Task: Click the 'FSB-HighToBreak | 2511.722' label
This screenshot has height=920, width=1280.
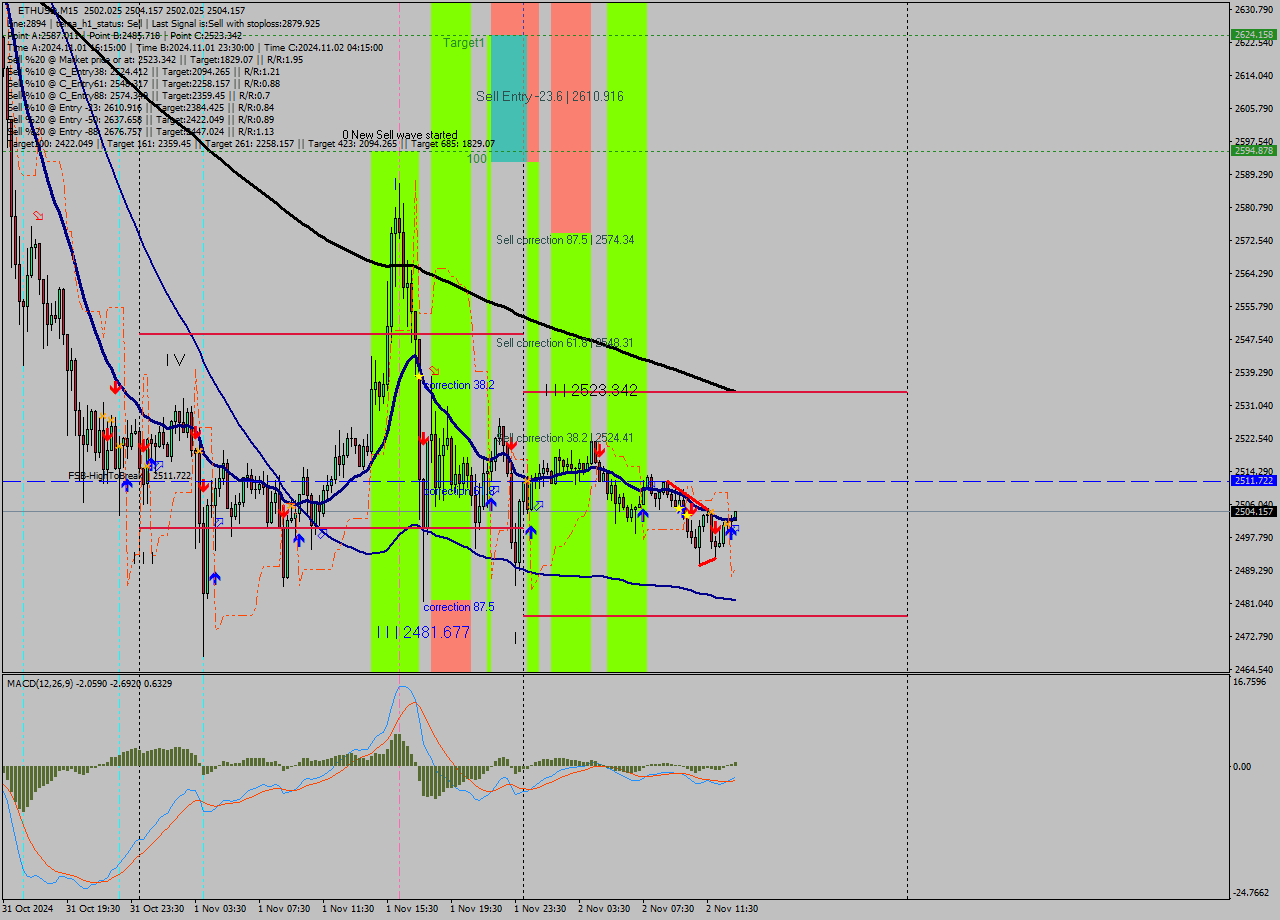Action: 129,476
